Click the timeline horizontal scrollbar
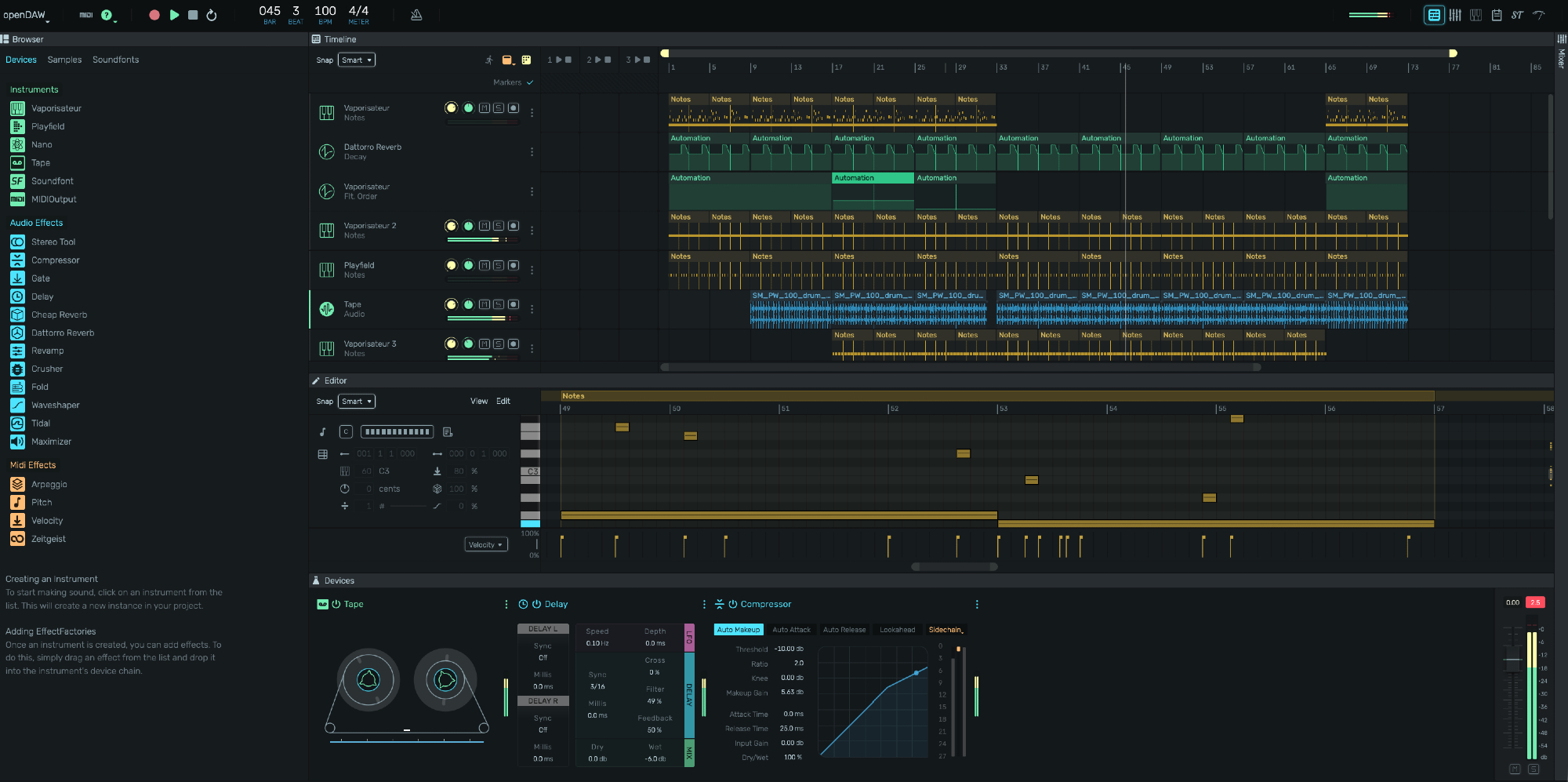 tap(960, 367)
